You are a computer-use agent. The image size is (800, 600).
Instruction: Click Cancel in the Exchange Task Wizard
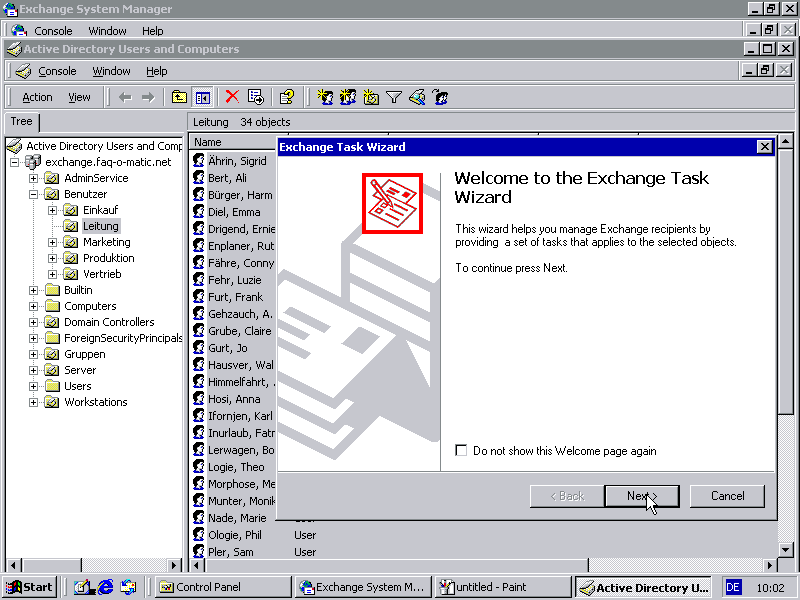click(x=728, y=496)
